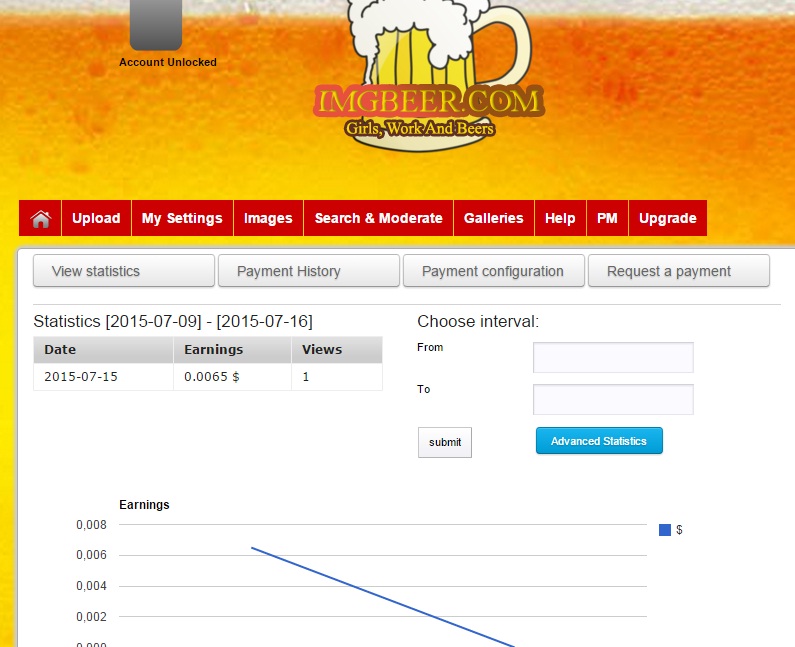This screenshot has height=647, width=795.
Task: Open PM private messages
Action: click(x=607, y=219)
